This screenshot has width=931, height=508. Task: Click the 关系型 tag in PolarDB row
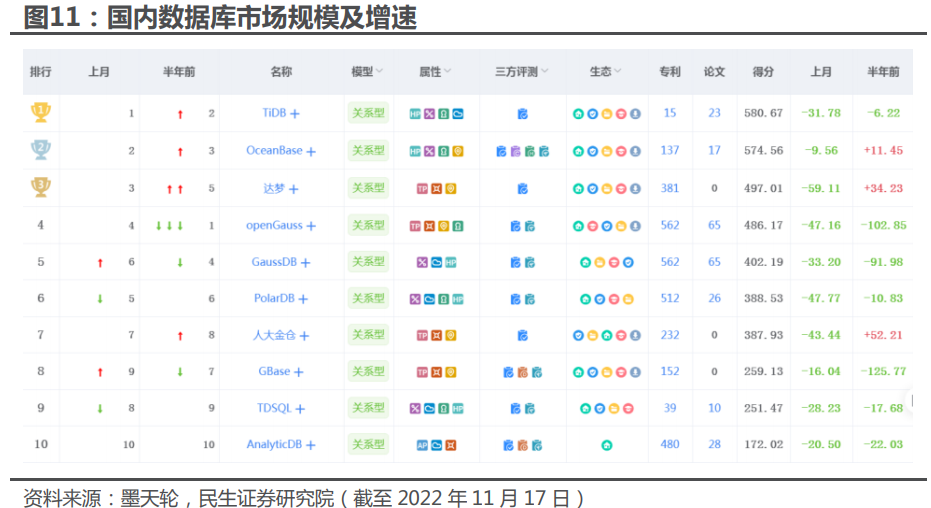368,298
